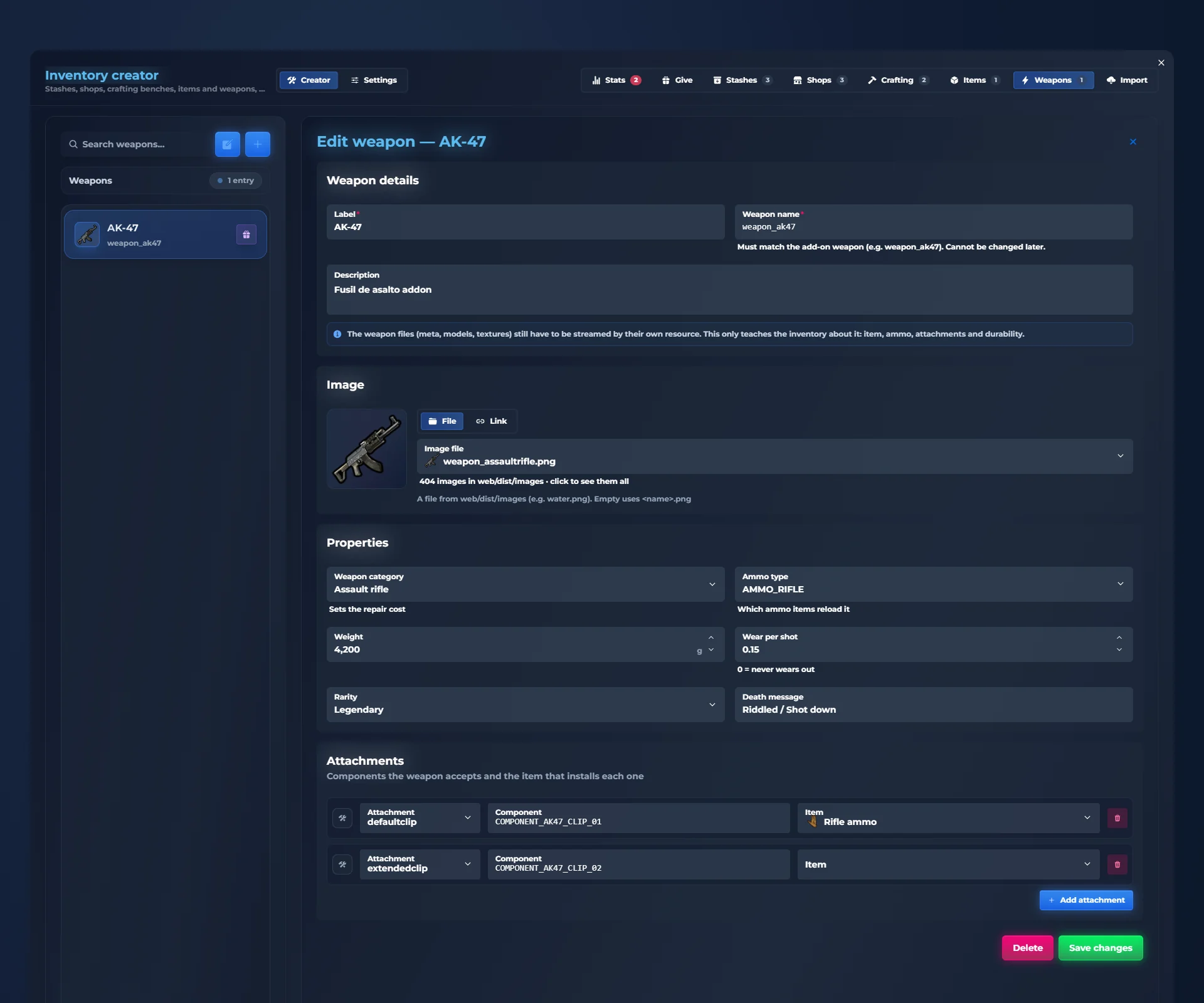Click '404 images in web/dist/images' link
The height and width of the screenshot is (1003, 1204).
pos(524,481)
